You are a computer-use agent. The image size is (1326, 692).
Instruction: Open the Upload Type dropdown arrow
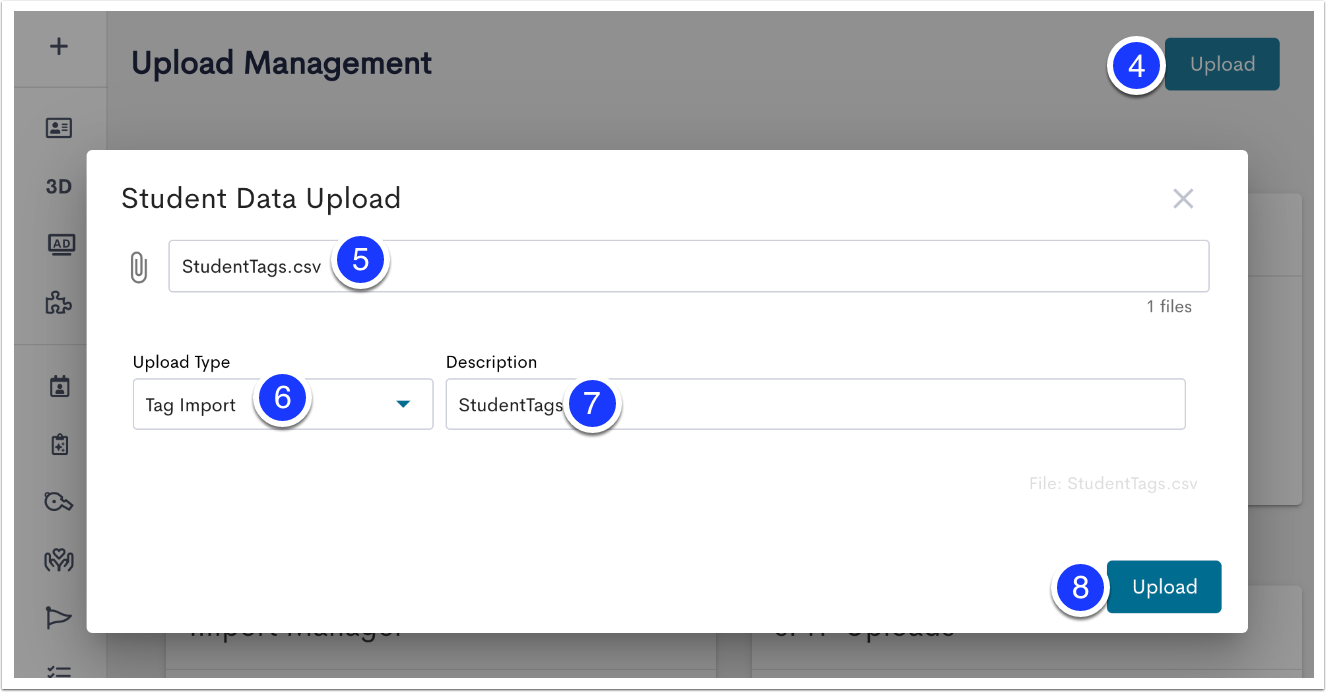(403, 404)
